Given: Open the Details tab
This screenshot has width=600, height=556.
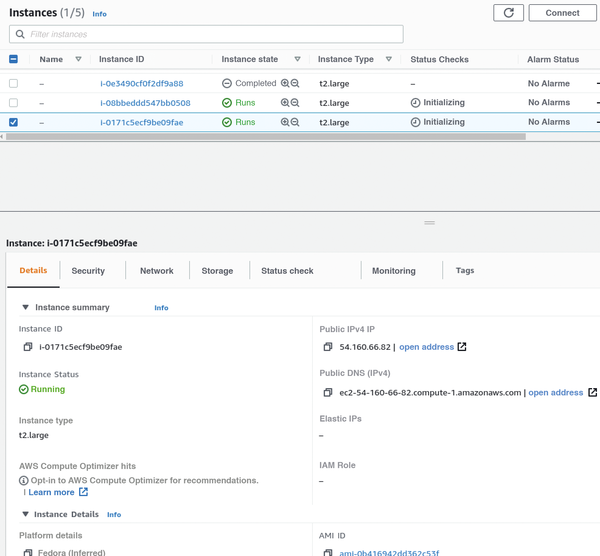Looking at the screenshot, I should (x=33, y=271).
